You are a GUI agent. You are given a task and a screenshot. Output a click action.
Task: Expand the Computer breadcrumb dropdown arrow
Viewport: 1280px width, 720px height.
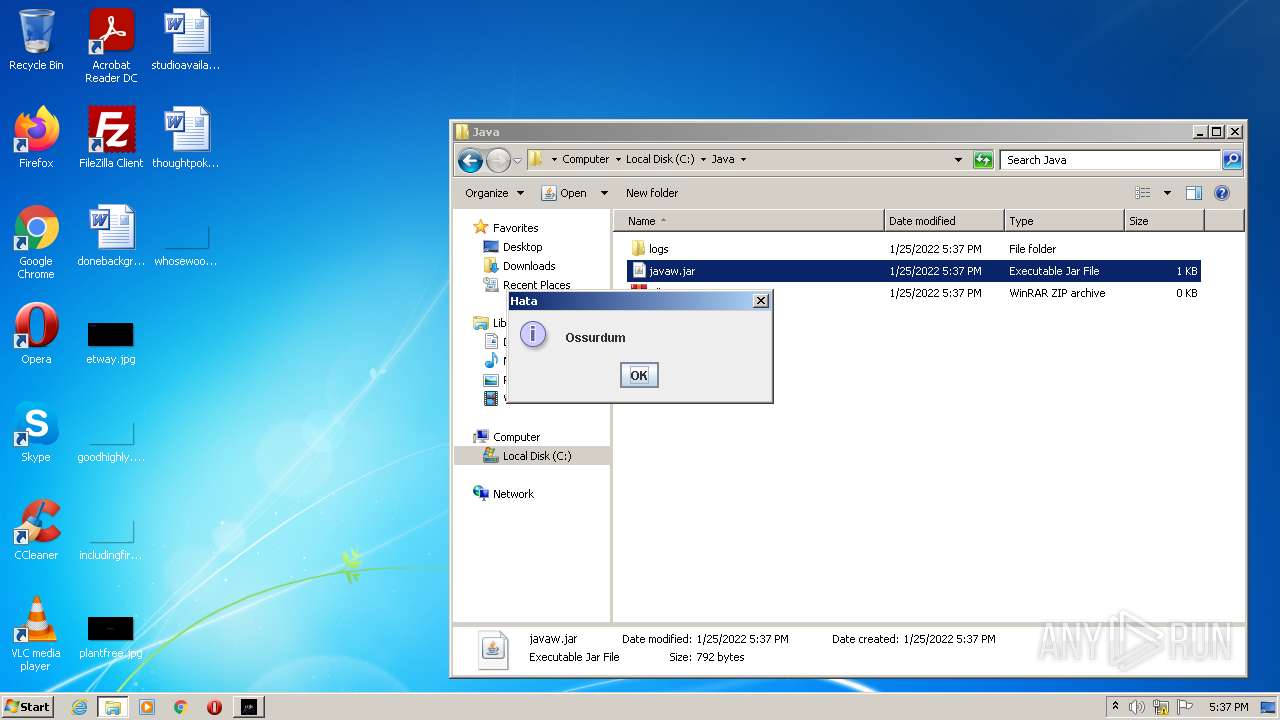[x=617, y=160]
